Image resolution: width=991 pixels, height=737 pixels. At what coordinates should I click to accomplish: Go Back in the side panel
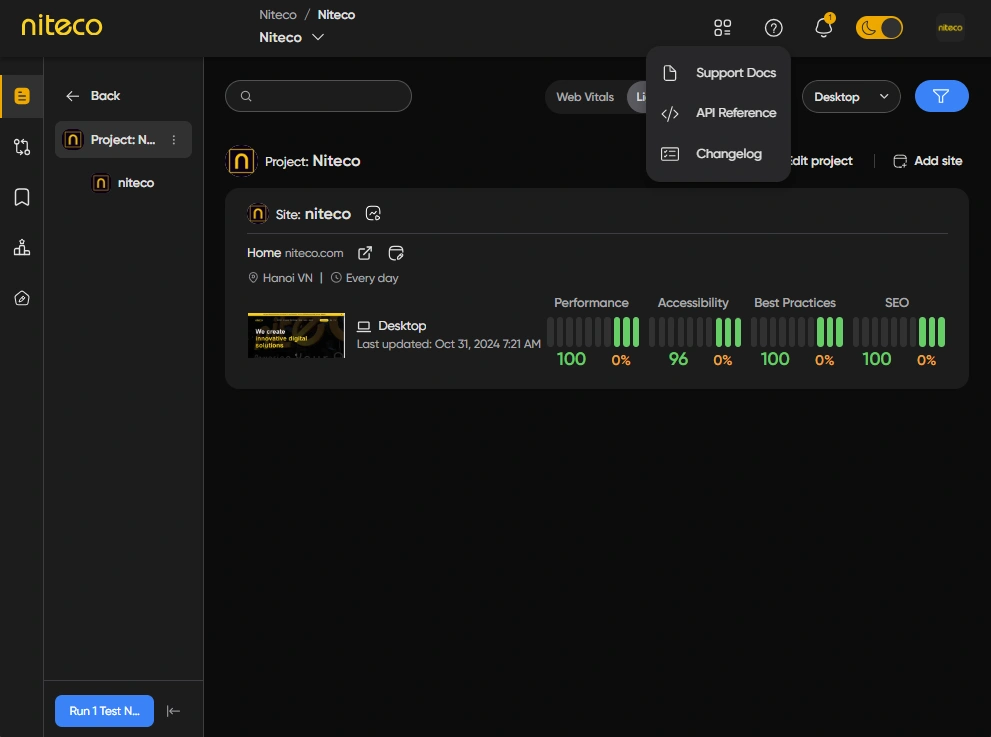93,96
